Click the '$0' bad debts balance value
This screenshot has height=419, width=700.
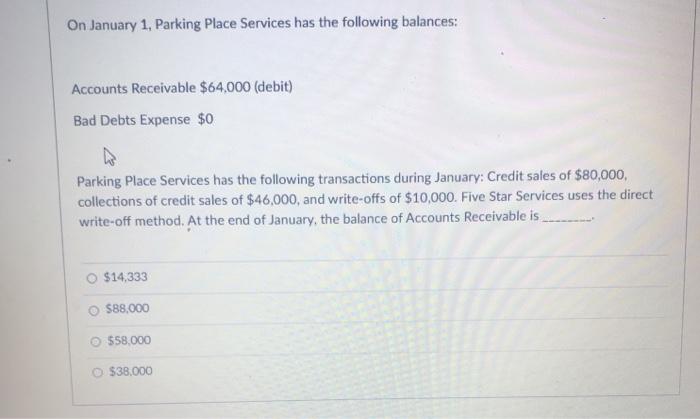click(205, 119)
